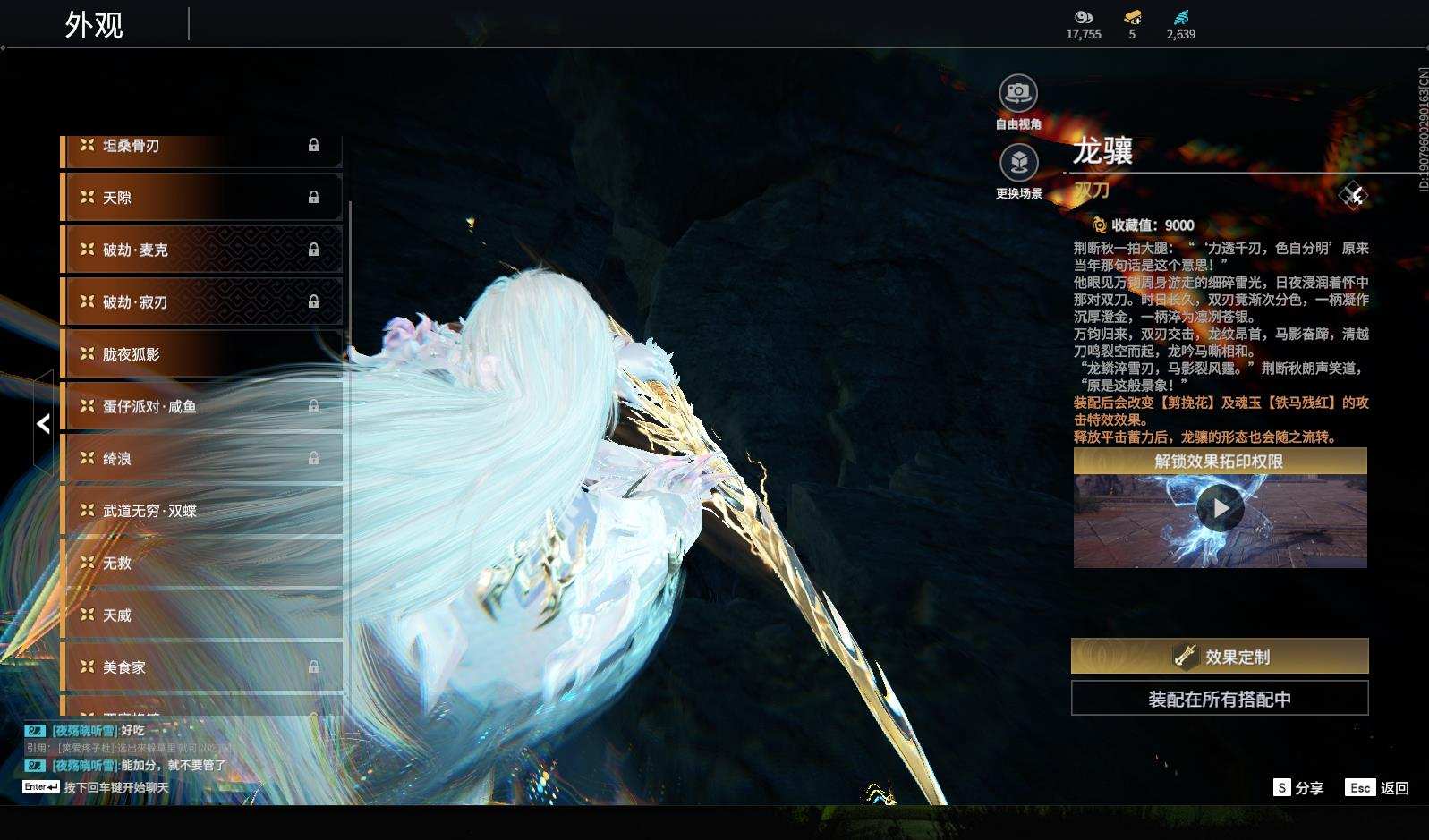Open 效果定制 effect customization
The width and height of the screenshot is (1429, 840).
(x=1220, y=657)
